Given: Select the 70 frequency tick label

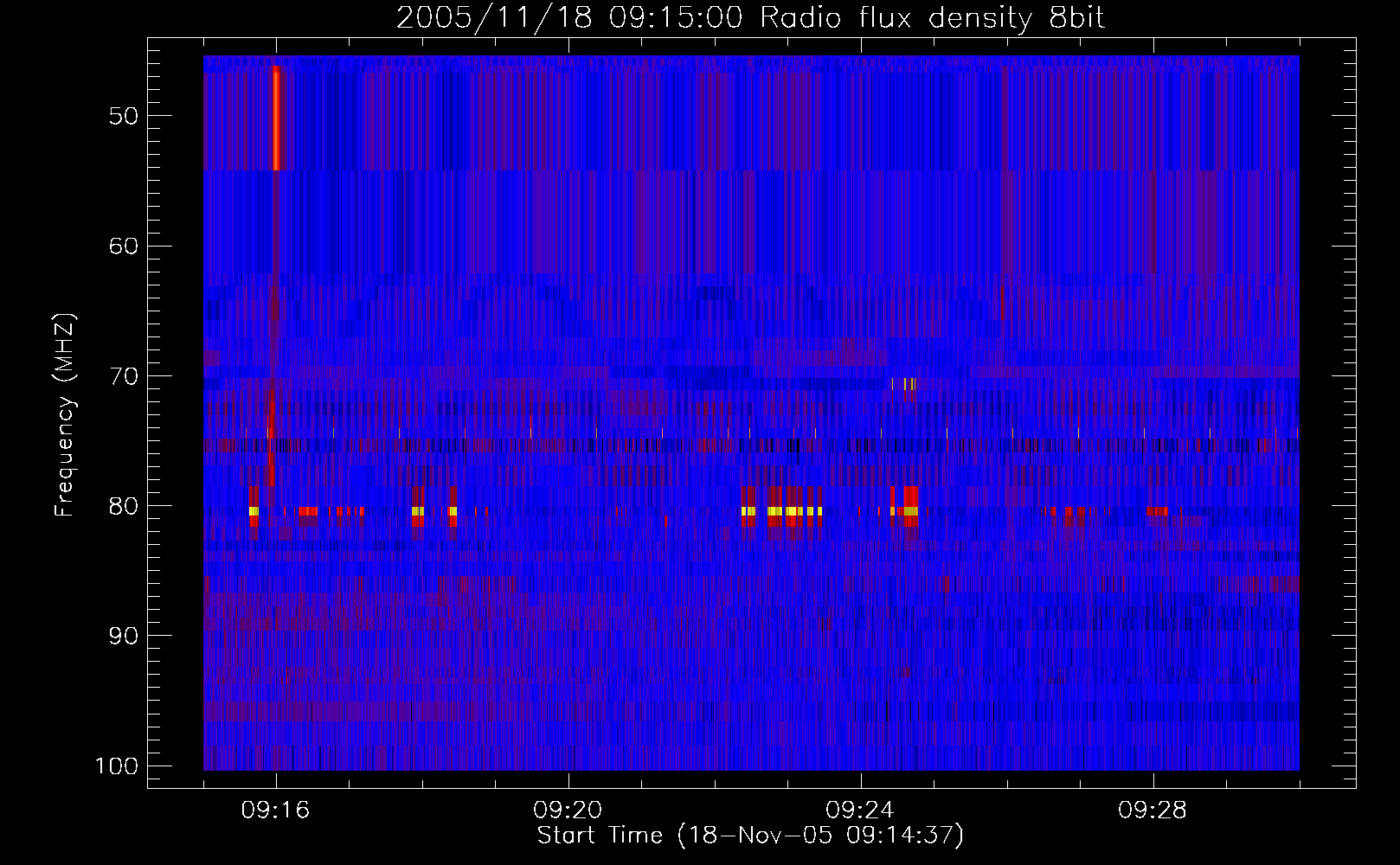Looking at the screenshot, I should (x=124, y=376).
